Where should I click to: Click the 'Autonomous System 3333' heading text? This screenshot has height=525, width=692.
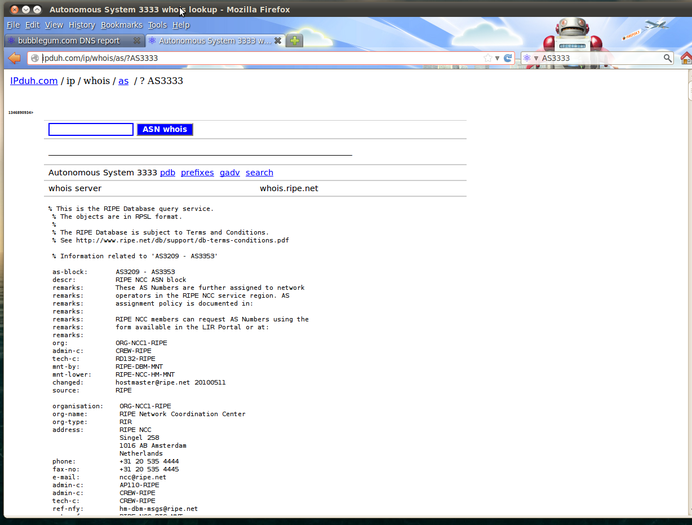point(103,172)
